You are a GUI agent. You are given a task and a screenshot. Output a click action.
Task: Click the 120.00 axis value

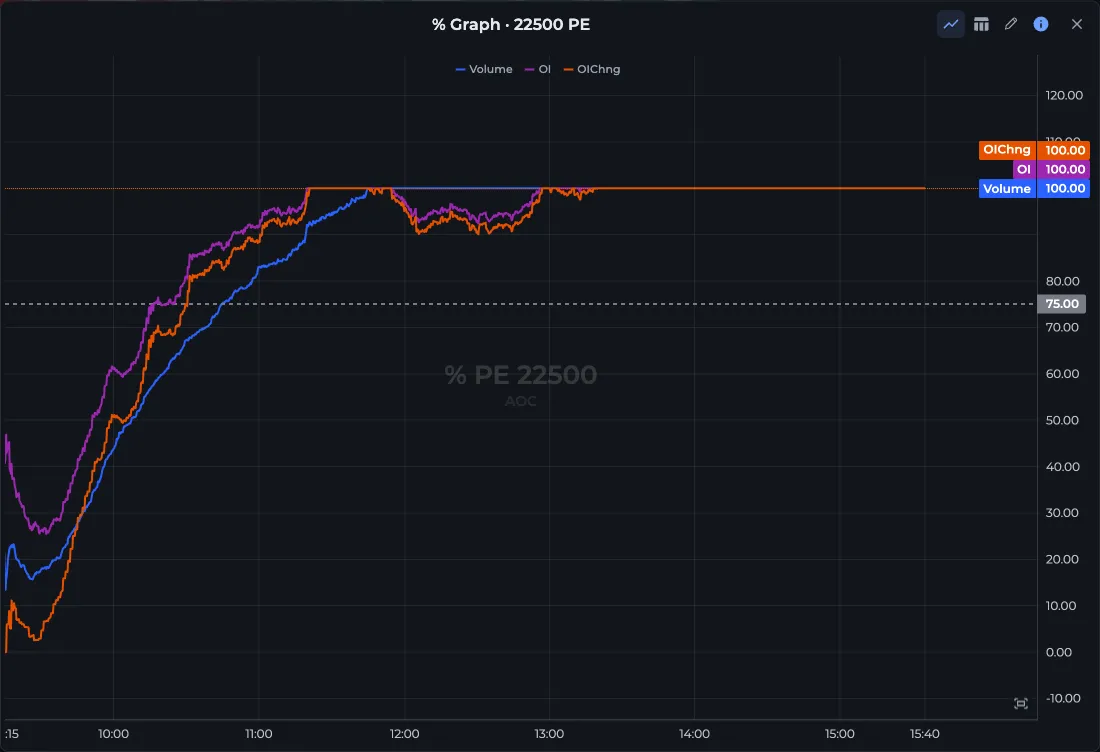tap(1064, 95)
